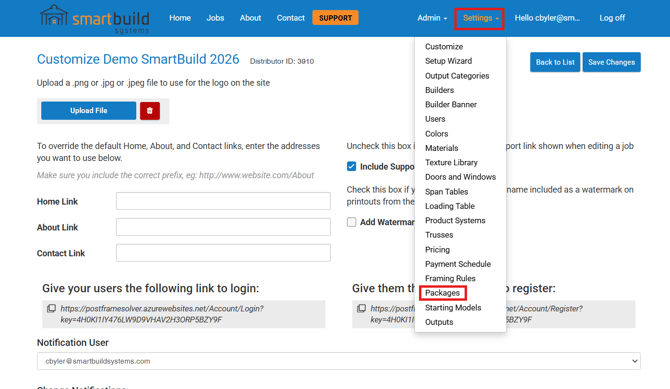Click Back to List button
670x389 pixels.
(555, 62)
